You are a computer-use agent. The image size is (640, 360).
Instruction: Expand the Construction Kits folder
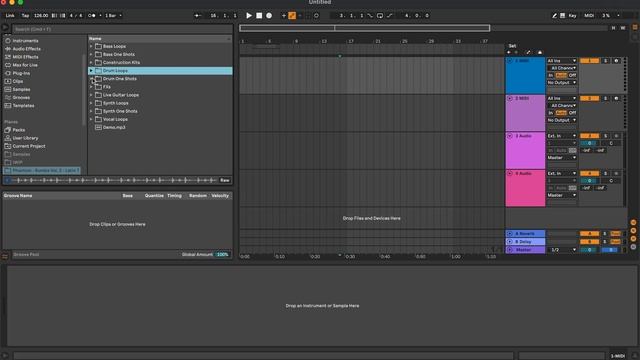(x=91, y=62)
